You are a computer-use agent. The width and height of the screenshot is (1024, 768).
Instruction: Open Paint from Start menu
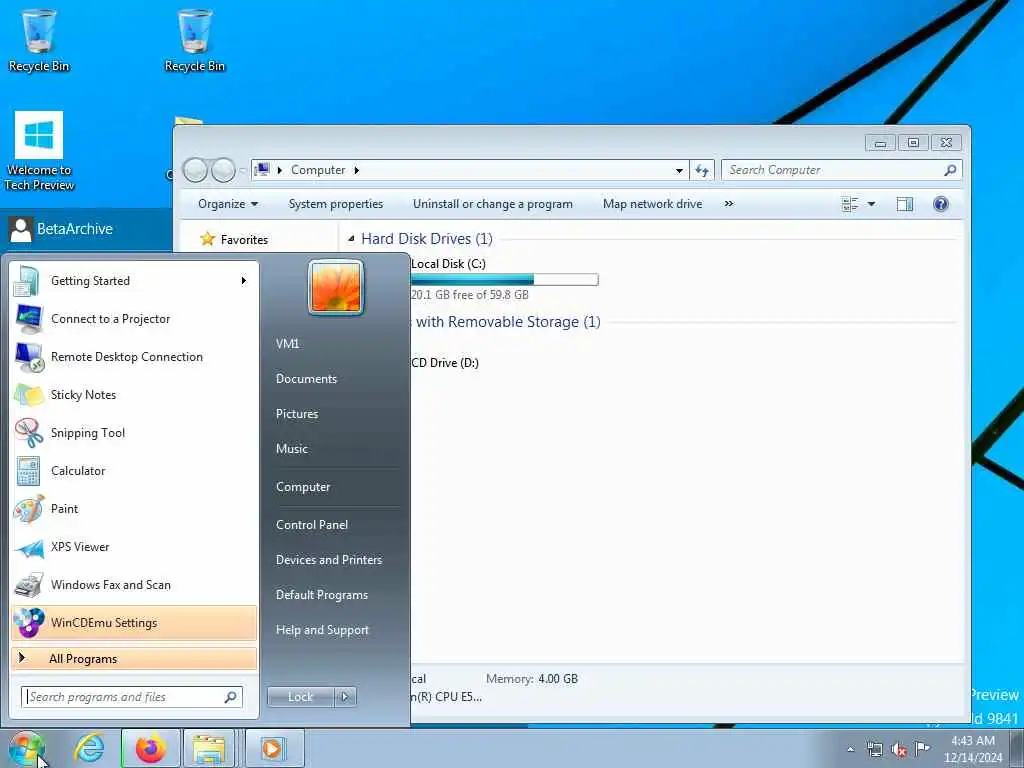(134, 509)
